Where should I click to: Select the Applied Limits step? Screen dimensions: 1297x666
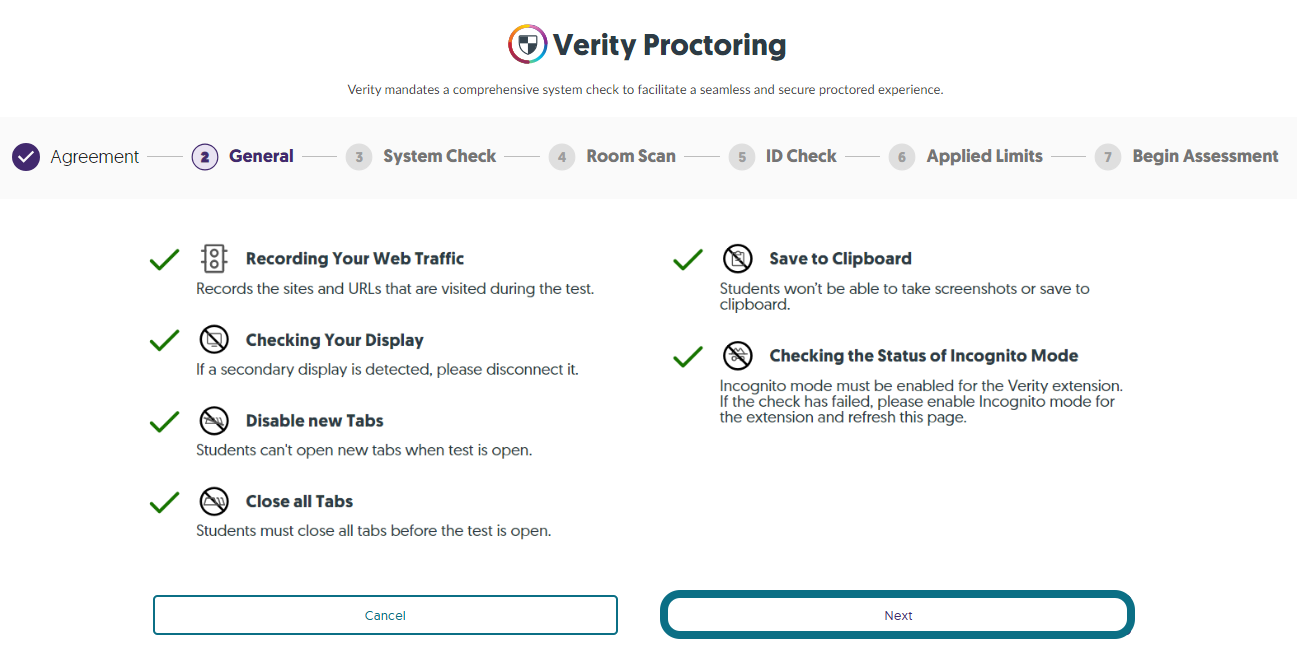tap(966, 157)
